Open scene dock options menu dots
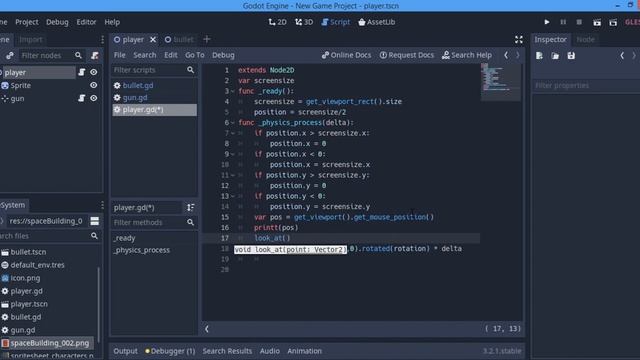The height and width of the screenshot is (360, 640). point(102,40)
